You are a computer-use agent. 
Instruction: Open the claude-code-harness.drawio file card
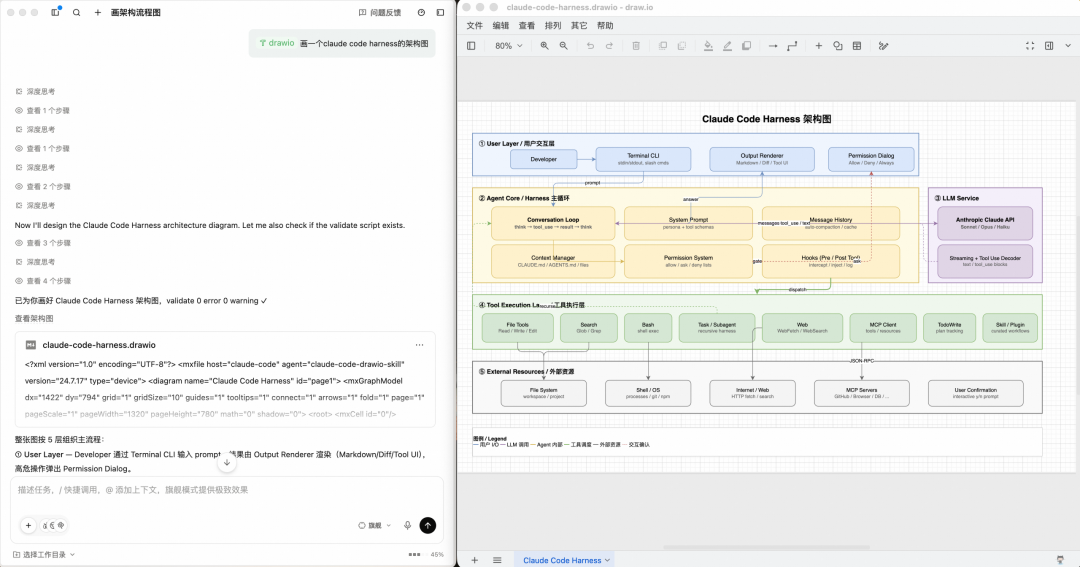point(225,380)
